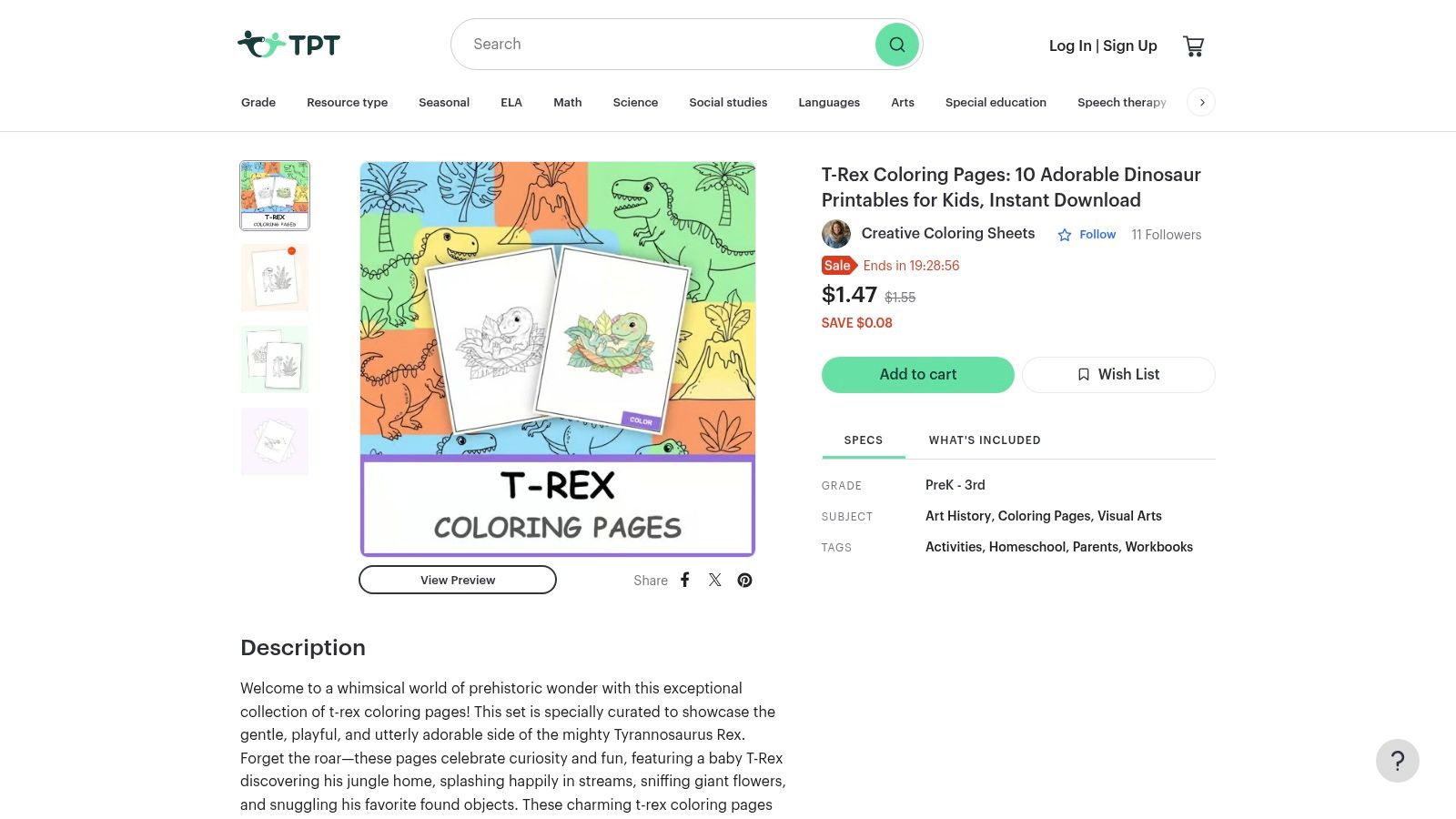Click Add to cart

[x=918, y=375]
